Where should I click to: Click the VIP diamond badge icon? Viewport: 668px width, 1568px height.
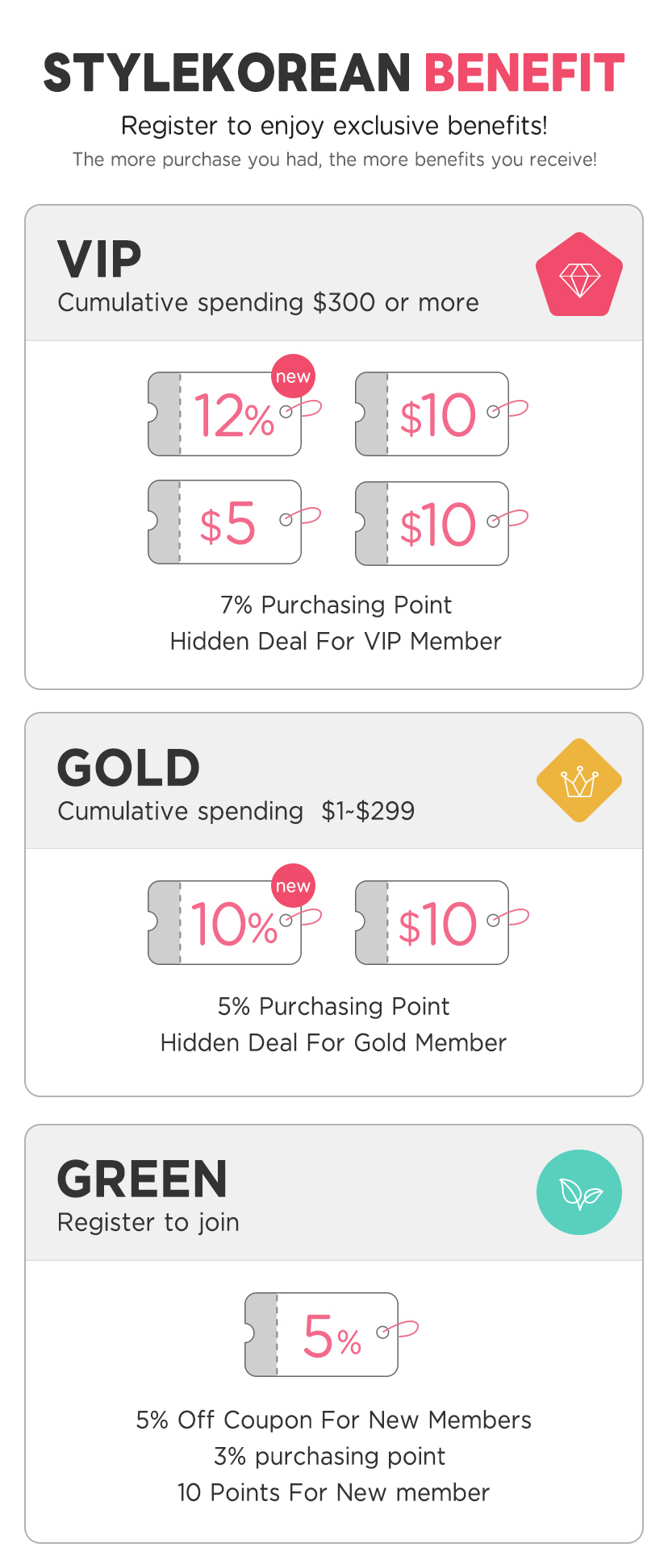point(579,275)
